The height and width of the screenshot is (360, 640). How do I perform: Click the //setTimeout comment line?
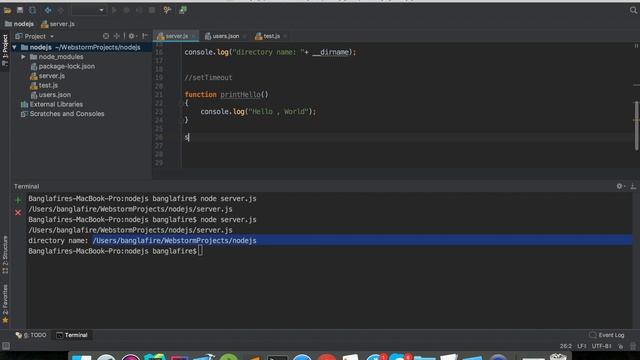(x=208, y=78)
